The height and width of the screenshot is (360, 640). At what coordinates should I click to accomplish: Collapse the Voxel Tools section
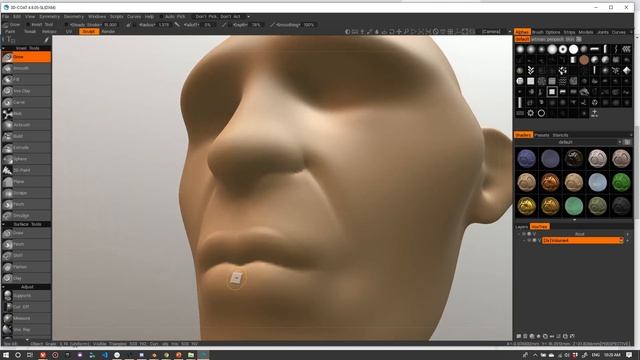4,48
